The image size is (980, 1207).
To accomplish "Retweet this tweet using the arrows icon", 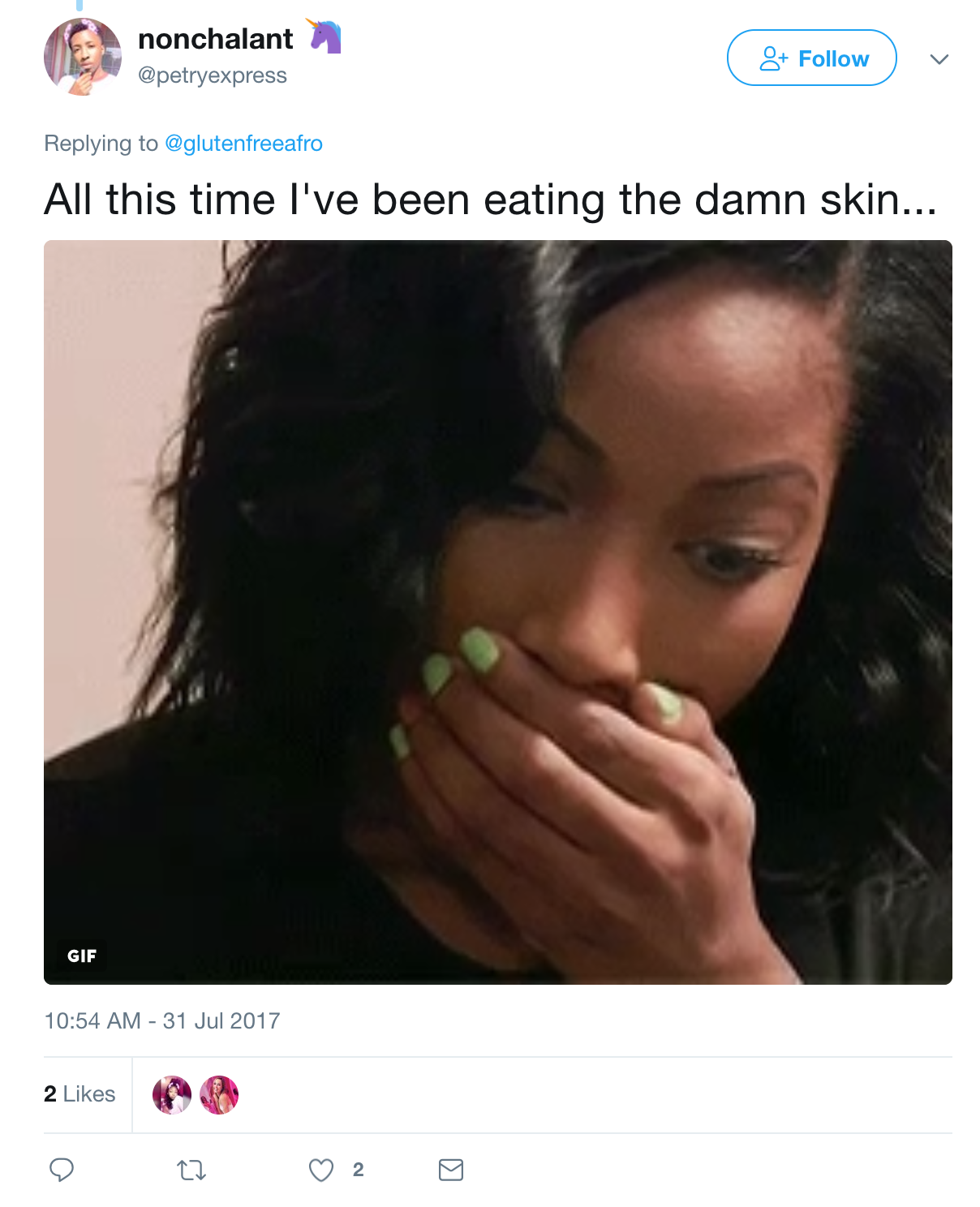I will pyautogui.click(x=191, y=1170).
